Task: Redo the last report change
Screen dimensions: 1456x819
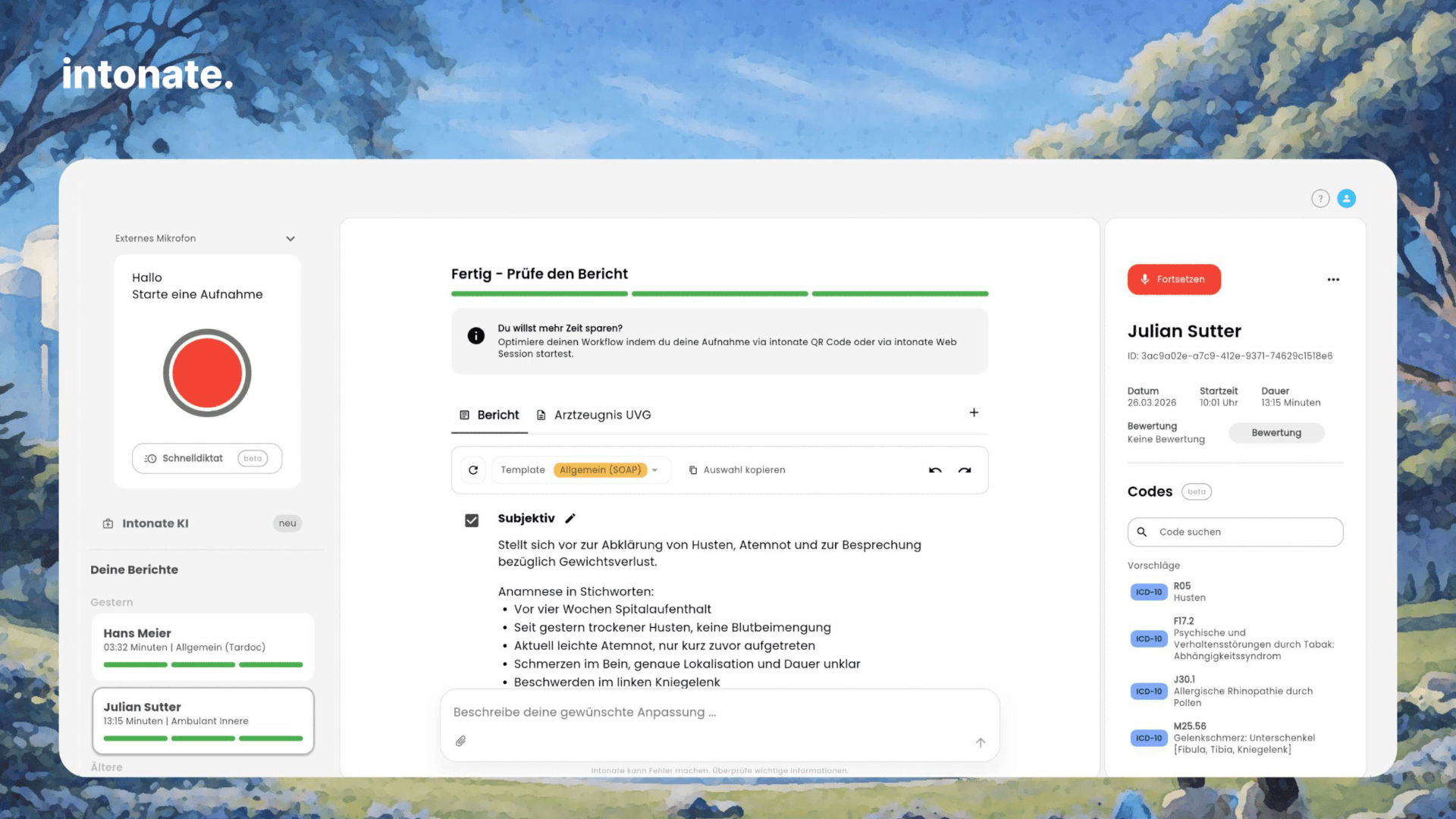Action: click(x=965, y=470)
